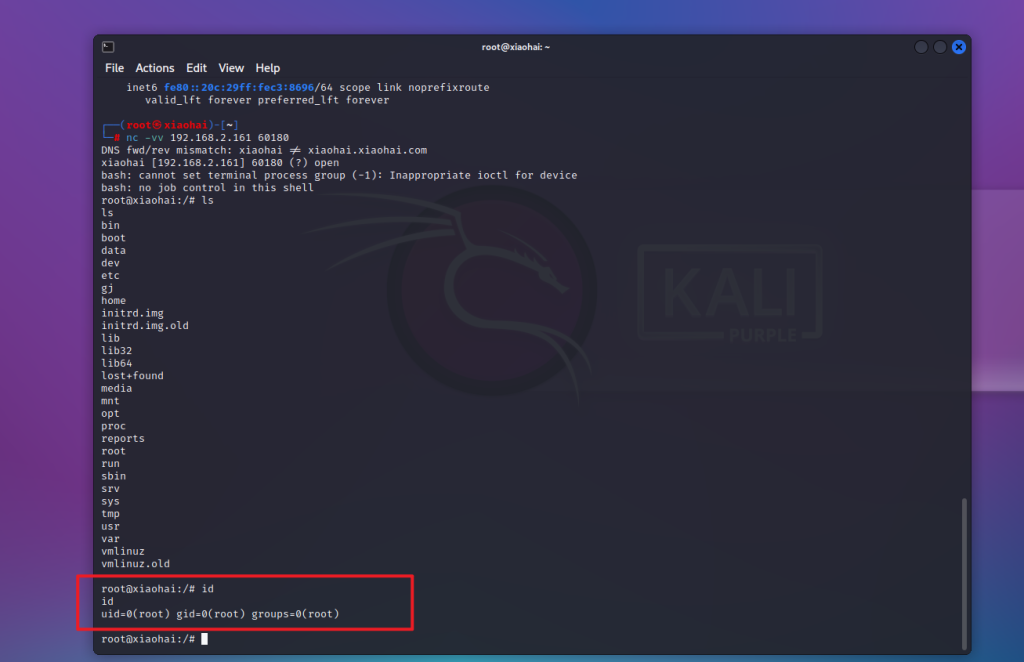Open the Help menu

(x=268, y=68)
